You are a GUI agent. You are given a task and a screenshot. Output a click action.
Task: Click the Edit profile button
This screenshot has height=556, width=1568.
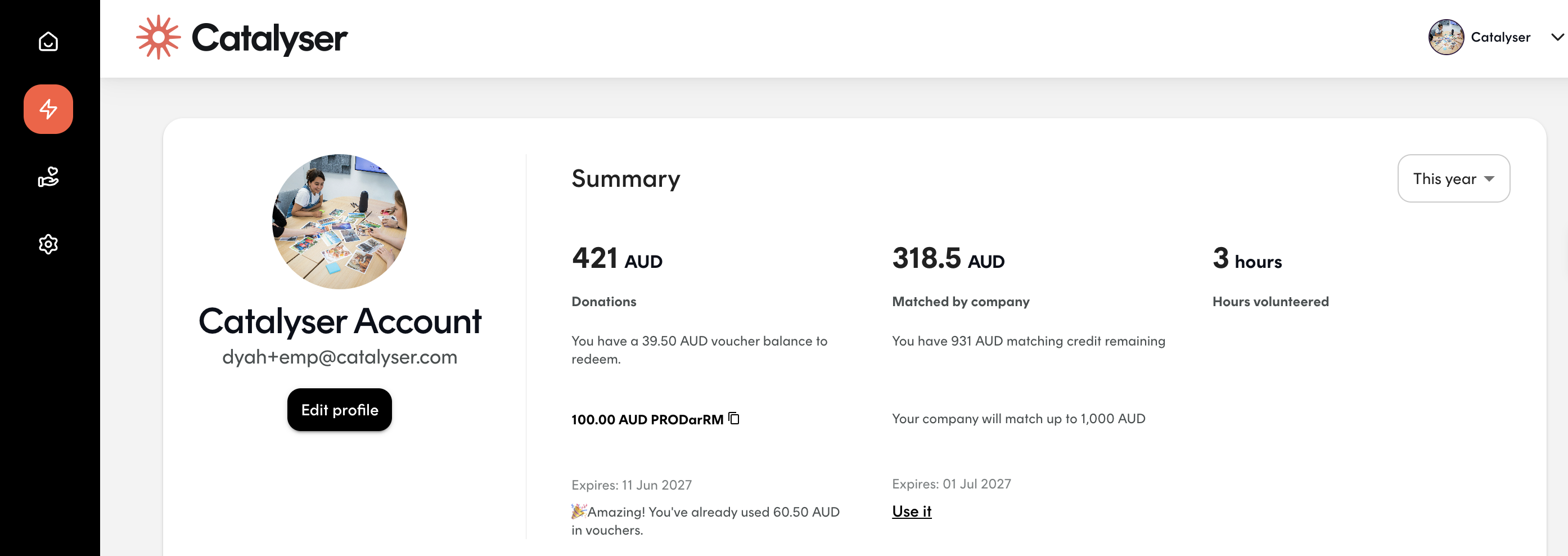pos(340,410)
